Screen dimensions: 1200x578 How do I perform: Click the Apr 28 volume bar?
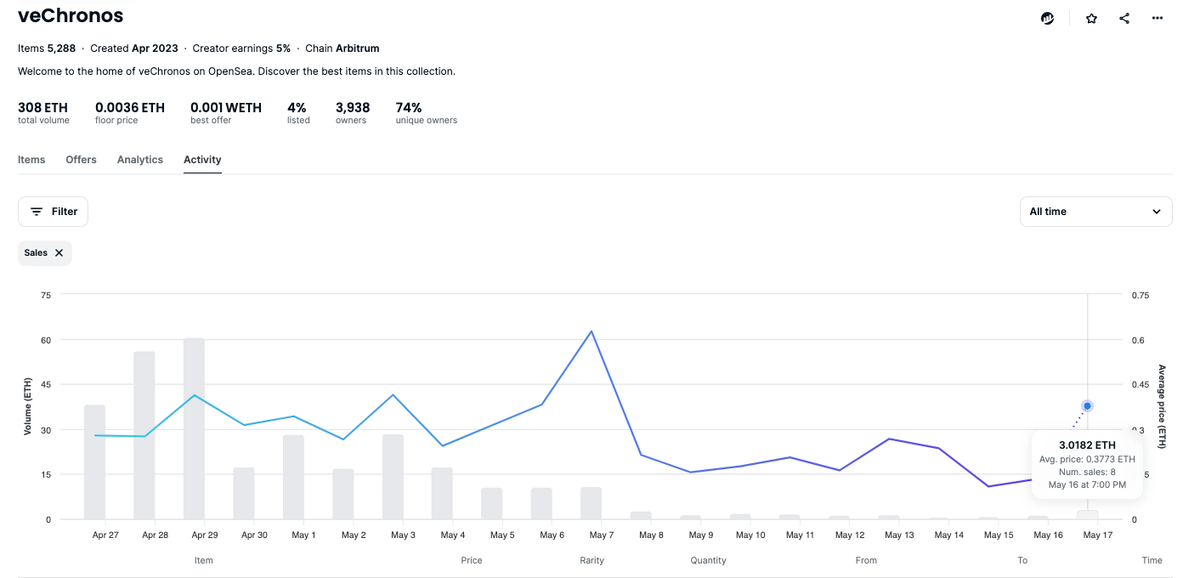pyautogui.click(x=144, y=436)
